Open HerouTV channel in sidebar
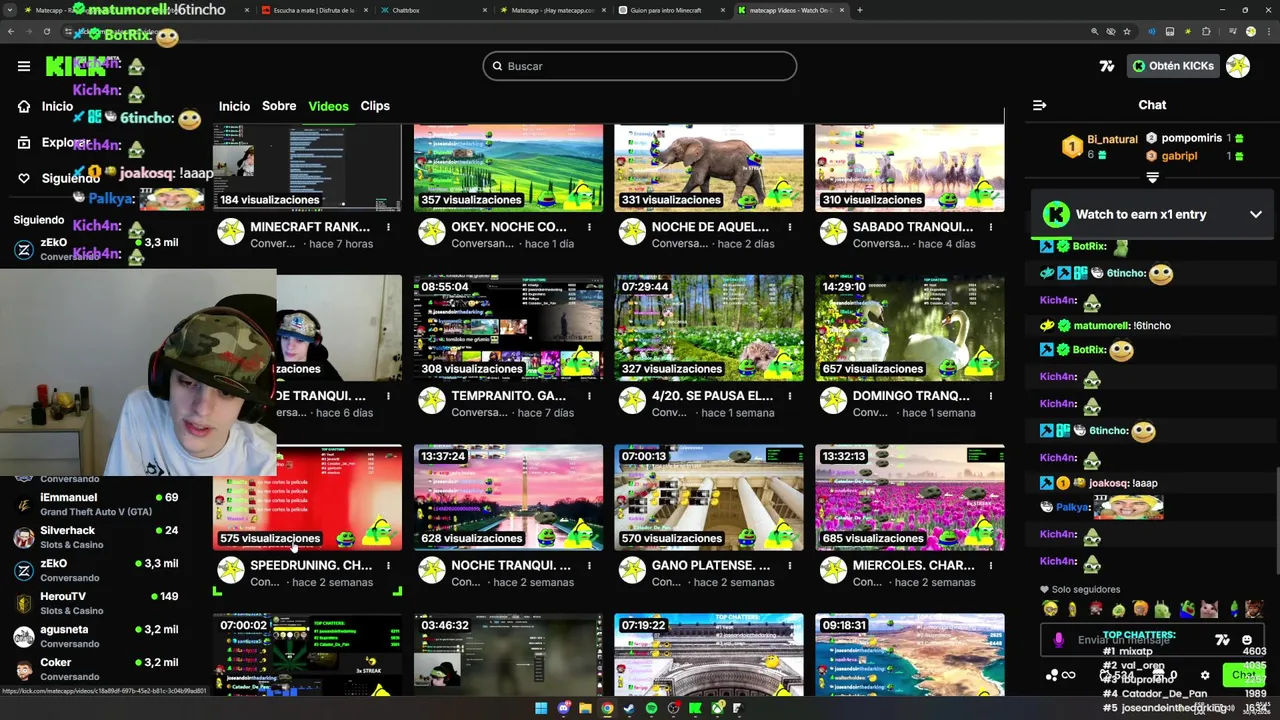The height and width of the screenshot is (720, 1280). (97, 603)
